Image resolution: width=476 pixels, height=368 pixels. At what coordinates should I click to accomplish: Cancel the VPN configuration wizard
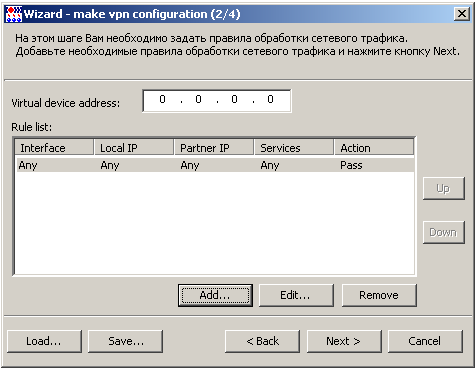pos(425,341)
